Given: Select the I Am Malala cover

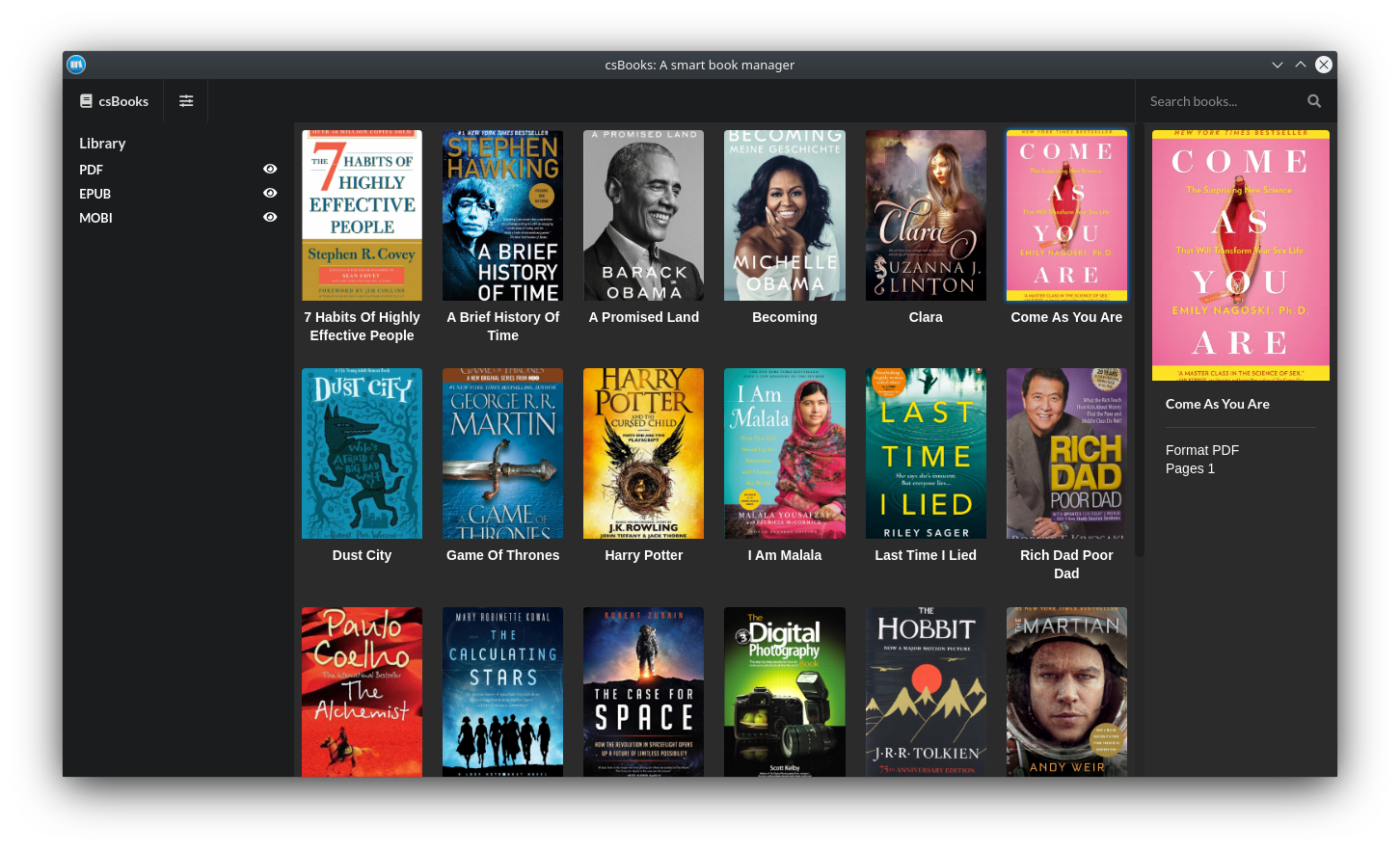Looking at the screenshot, I should pyautogui.click(x=785, y=453).
